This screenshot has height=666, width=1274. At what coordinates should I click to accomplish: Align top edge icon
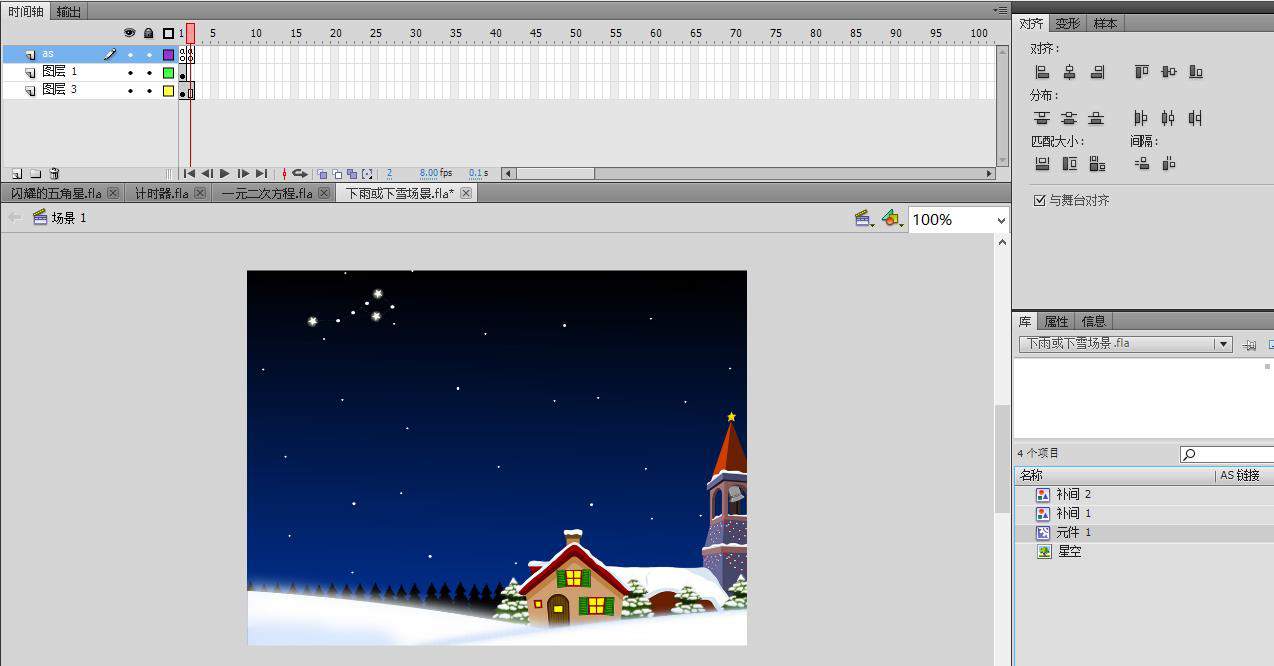point(1141,72)
